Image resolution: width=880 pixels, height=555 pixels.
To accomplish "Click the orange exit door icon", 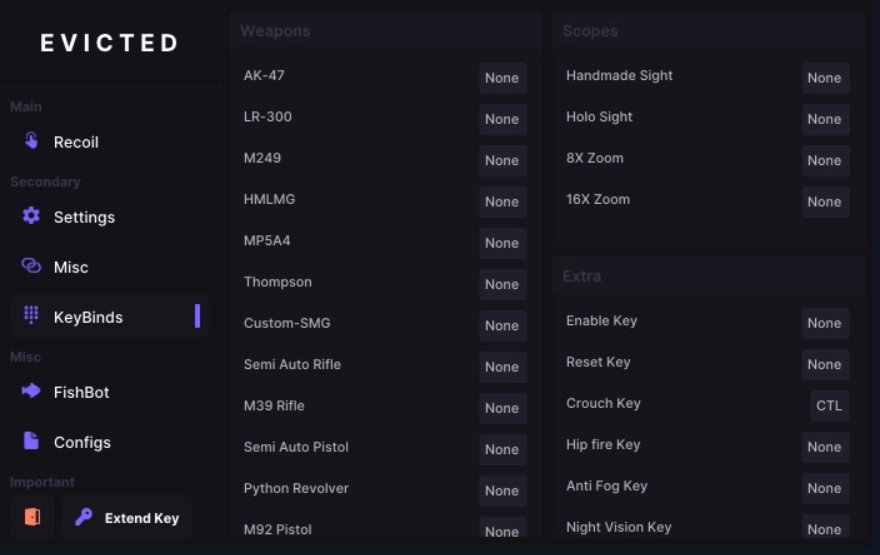I will pyautogui.click(x=32, y=517).
